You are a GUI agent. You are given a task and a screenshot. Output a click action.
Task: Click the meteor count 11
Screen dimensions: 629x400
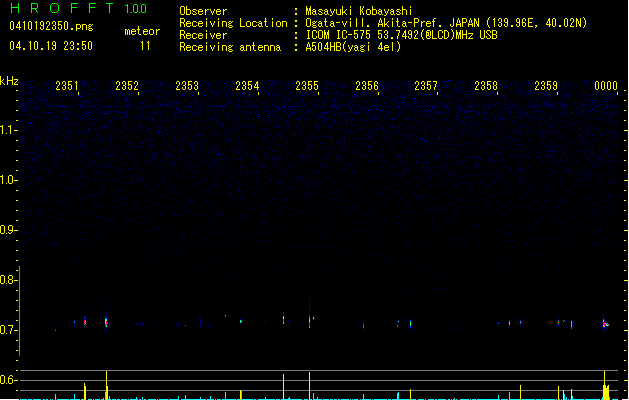coord(145,46)
